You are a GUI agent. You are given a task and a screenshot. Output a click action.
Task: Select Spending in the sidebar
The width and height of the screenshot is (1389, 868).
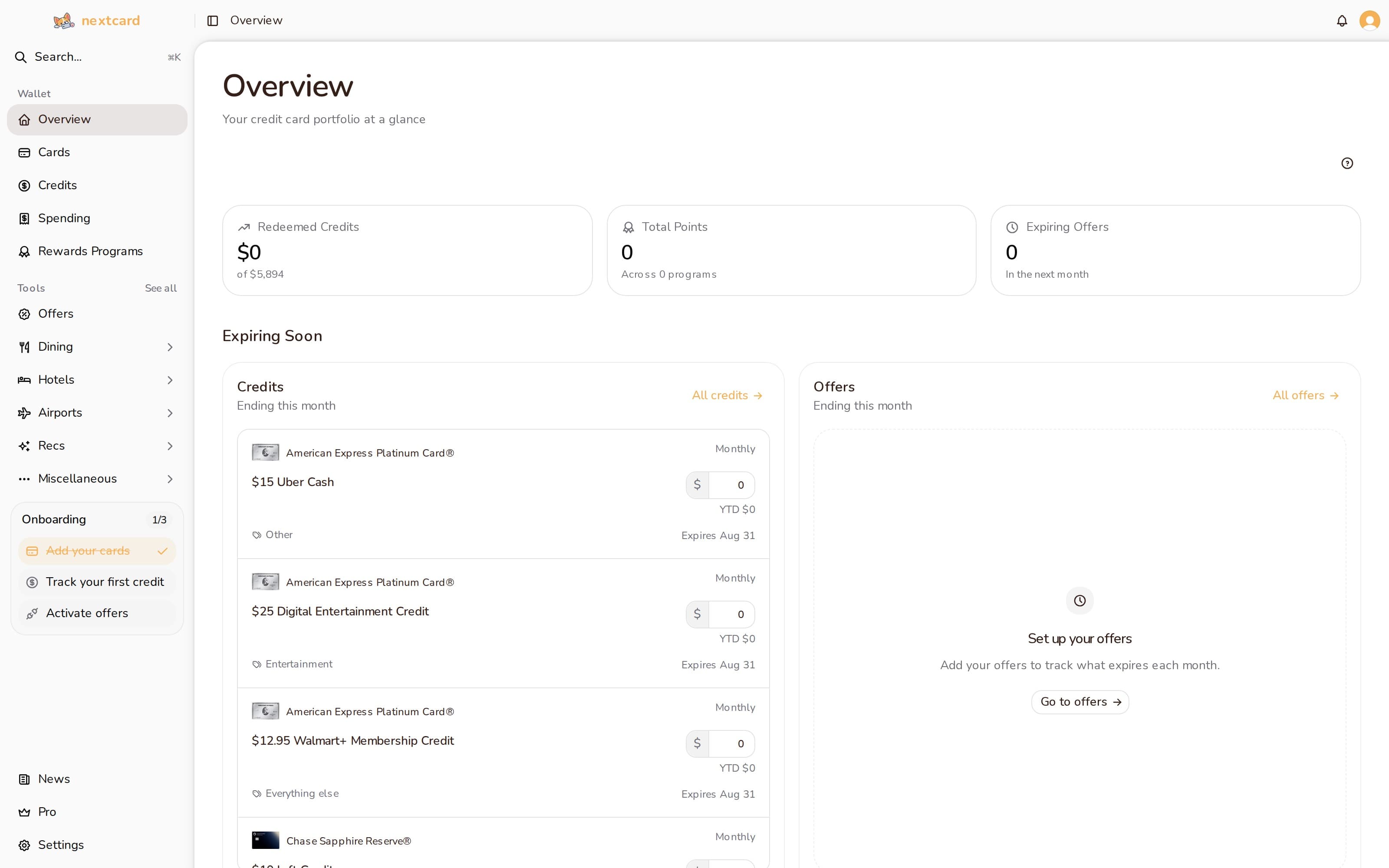[x=97, y=219]
